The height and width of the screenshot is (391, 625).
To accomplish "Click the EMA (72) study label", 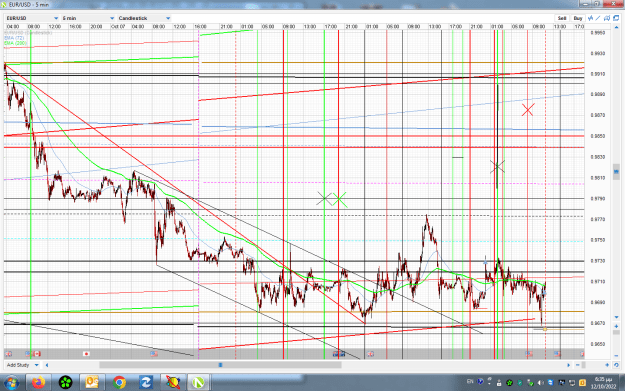I will tap(15, 38).
